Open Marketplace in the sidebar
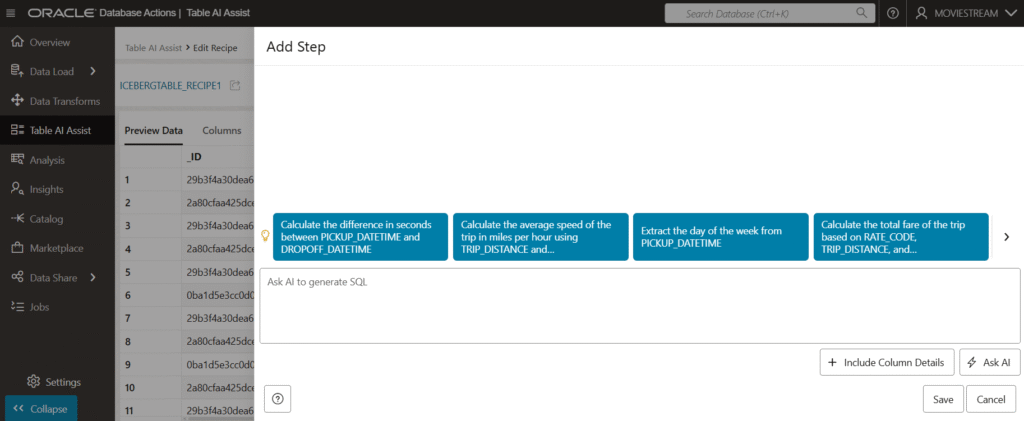The width and height of the screenshot is (1024, 421). tap(56, 248)
